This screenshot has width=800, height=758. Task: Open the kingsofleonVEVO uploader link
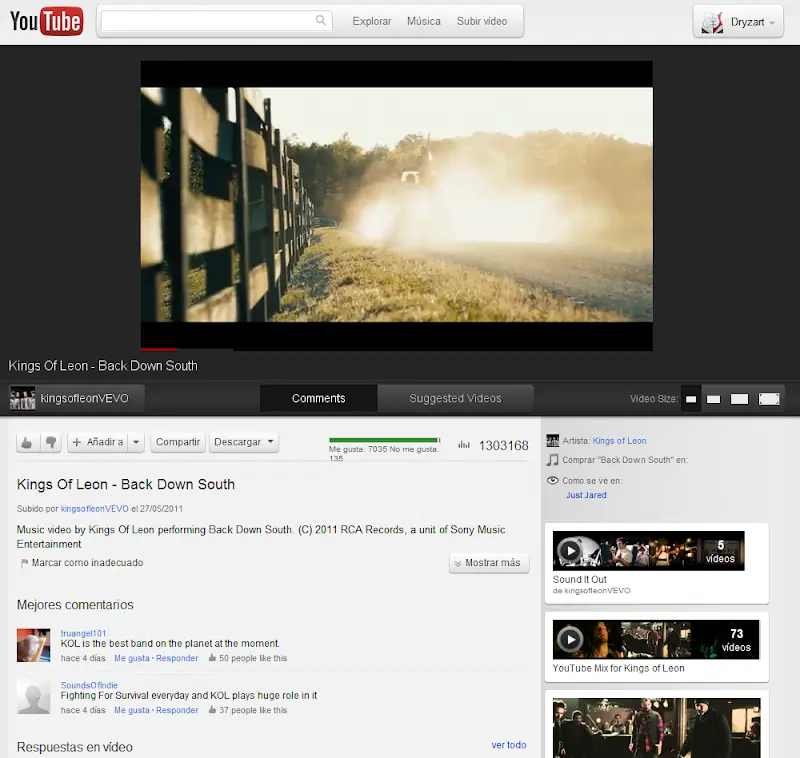(94, 509)
